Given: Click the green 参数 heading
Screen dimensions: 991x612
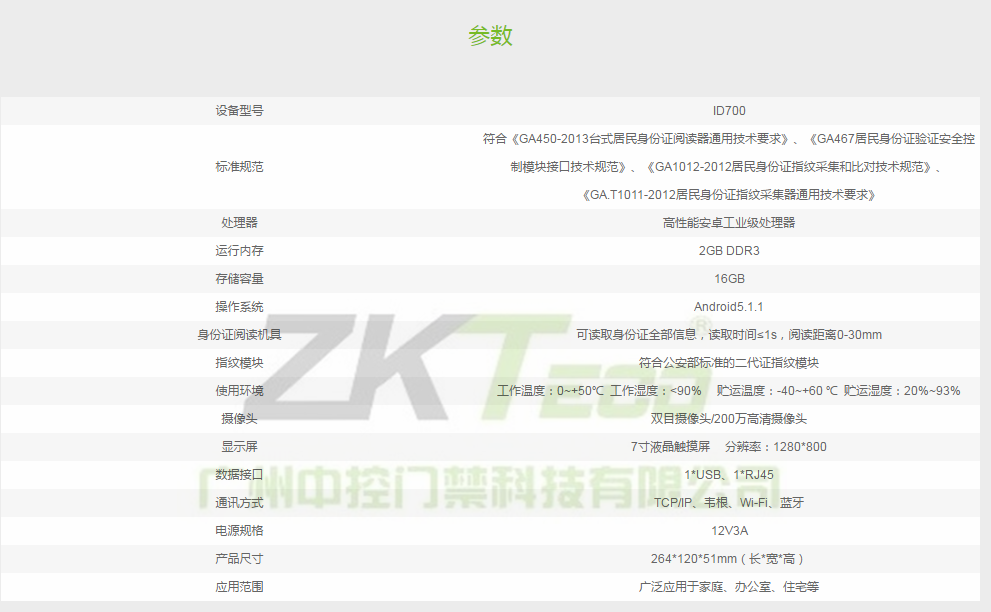Looking at the screenshot, I should pos(490,36).
